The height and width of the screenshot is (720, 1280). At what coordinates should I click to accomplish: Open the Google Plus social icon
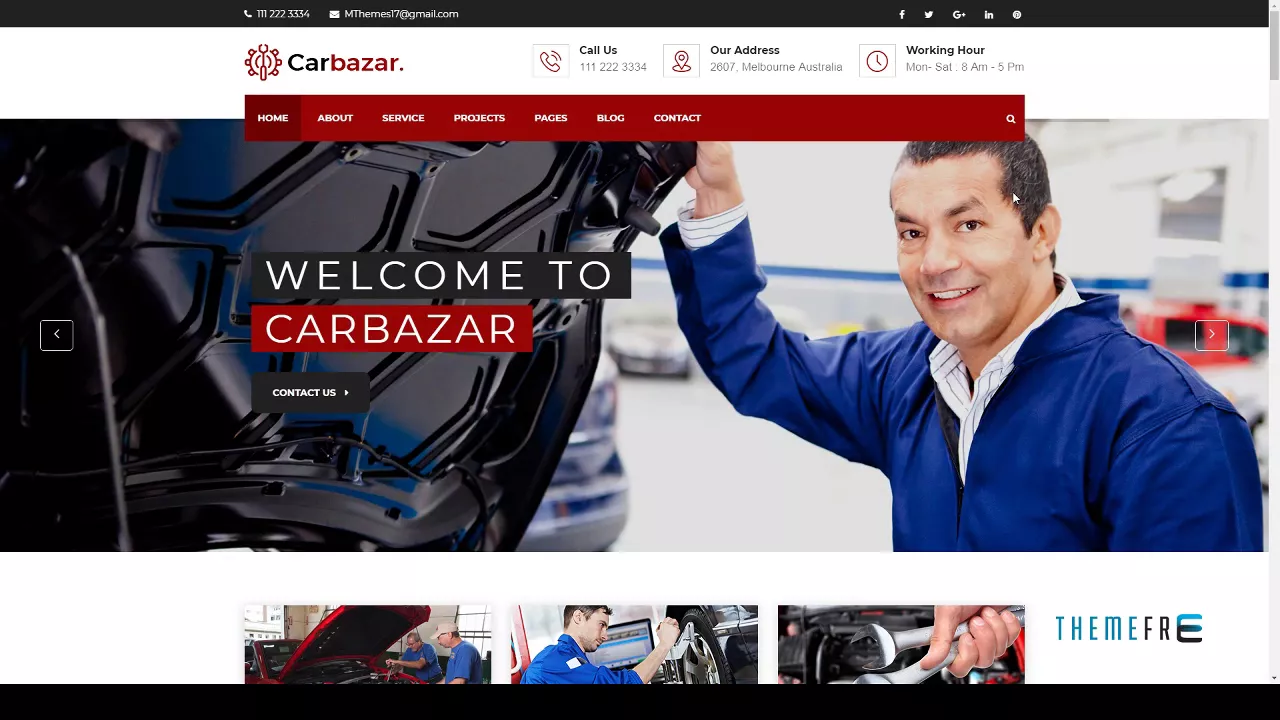(x=959, y=14)
